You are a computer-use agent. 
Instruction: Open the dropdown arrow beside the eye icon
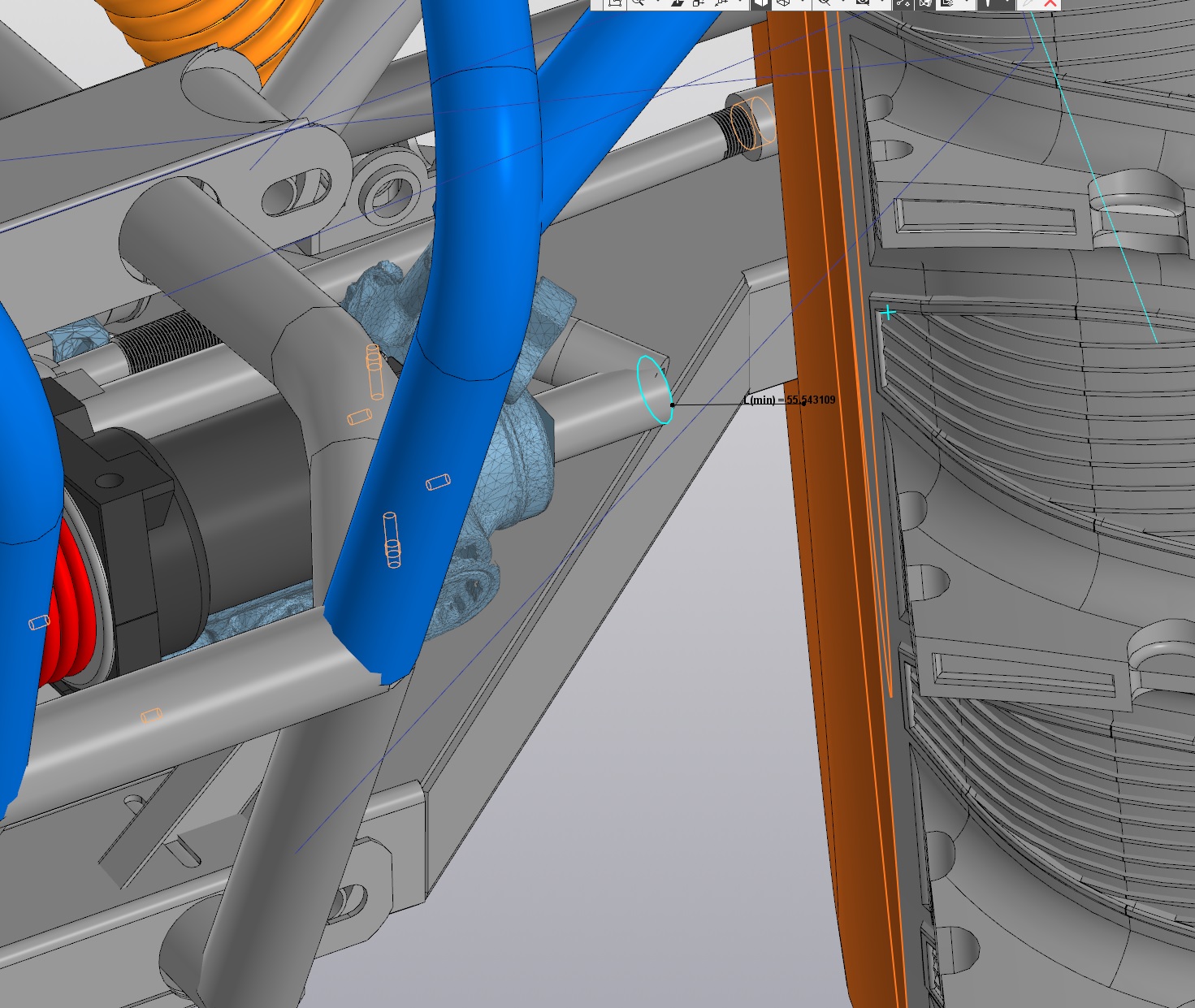[843, 3]
